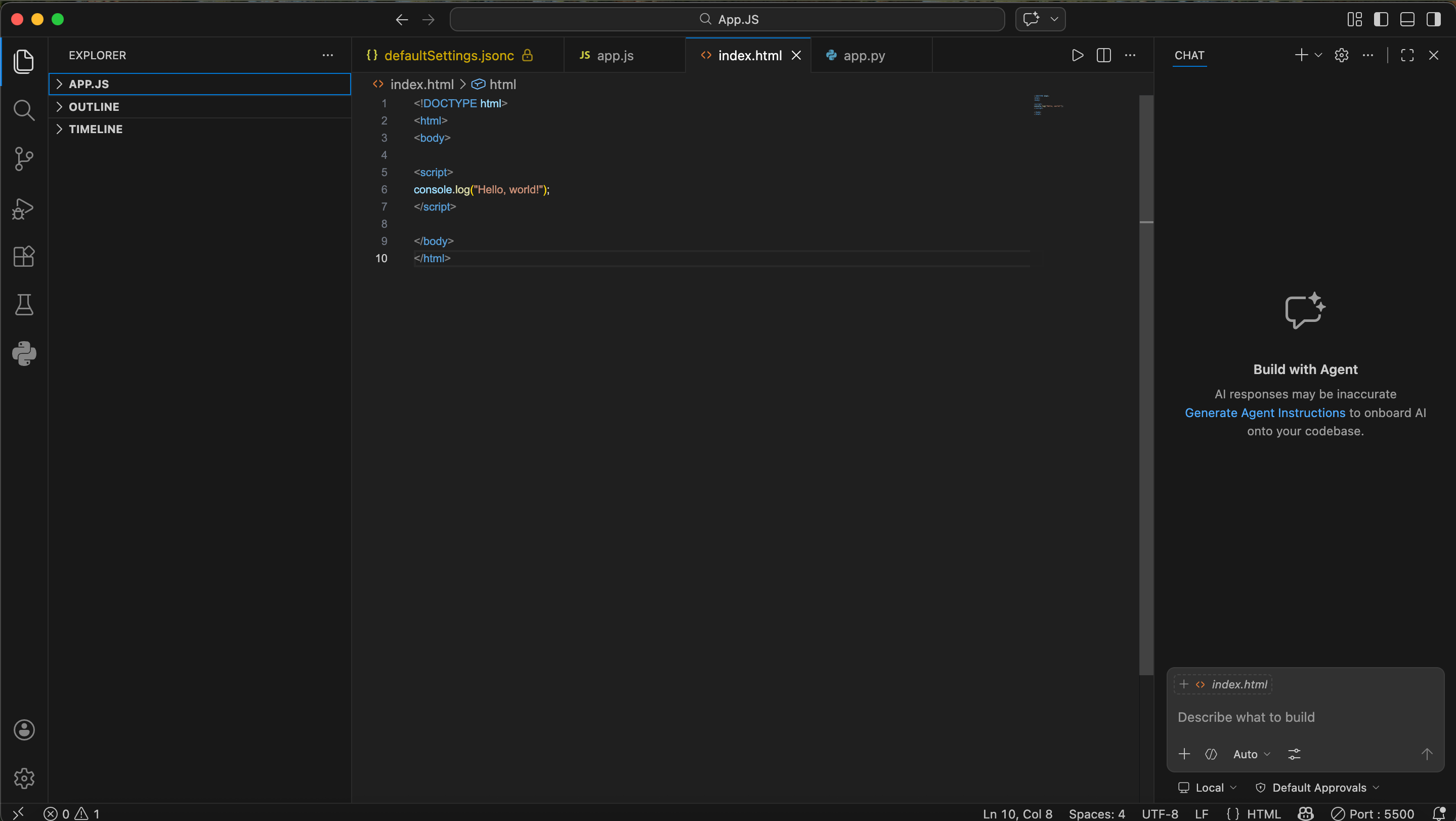Toggle the primary side bar
Viewport: 1456px width, 821px height.
pyautogui.click(x=1381, y=20)
